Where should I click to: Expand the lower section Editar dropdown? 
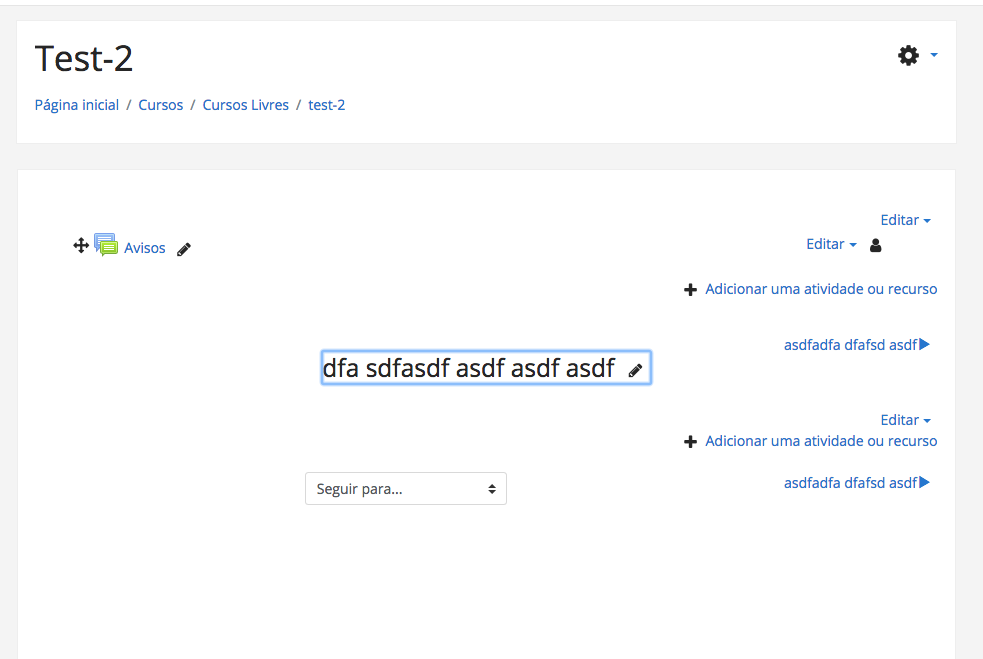coord(905,420)
